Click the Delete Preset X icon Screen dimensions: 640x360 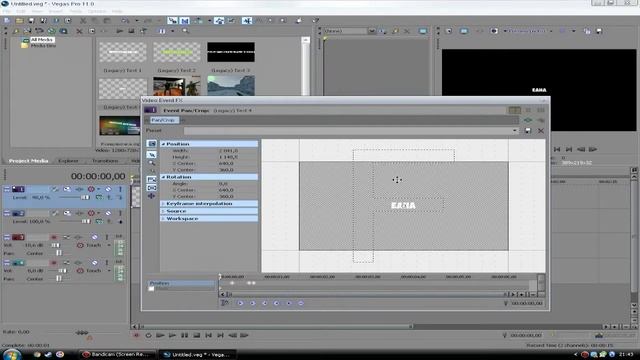point(541,131)
